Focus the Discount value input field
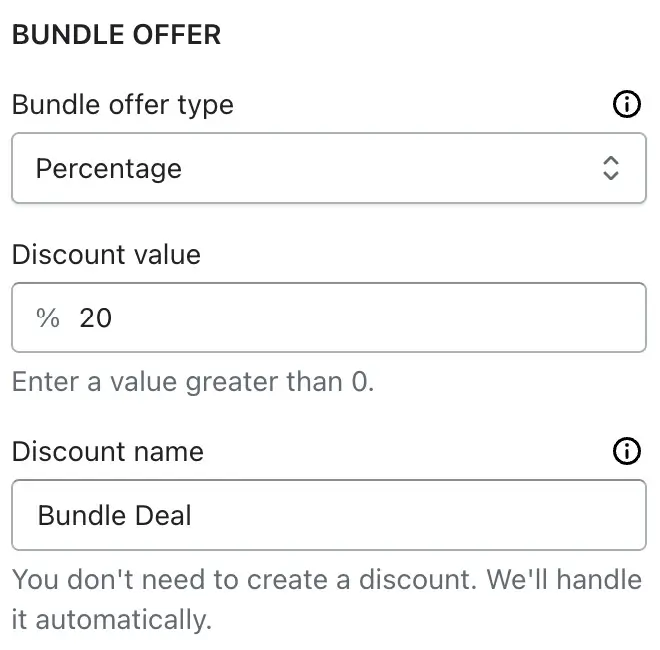 (329, 317)
